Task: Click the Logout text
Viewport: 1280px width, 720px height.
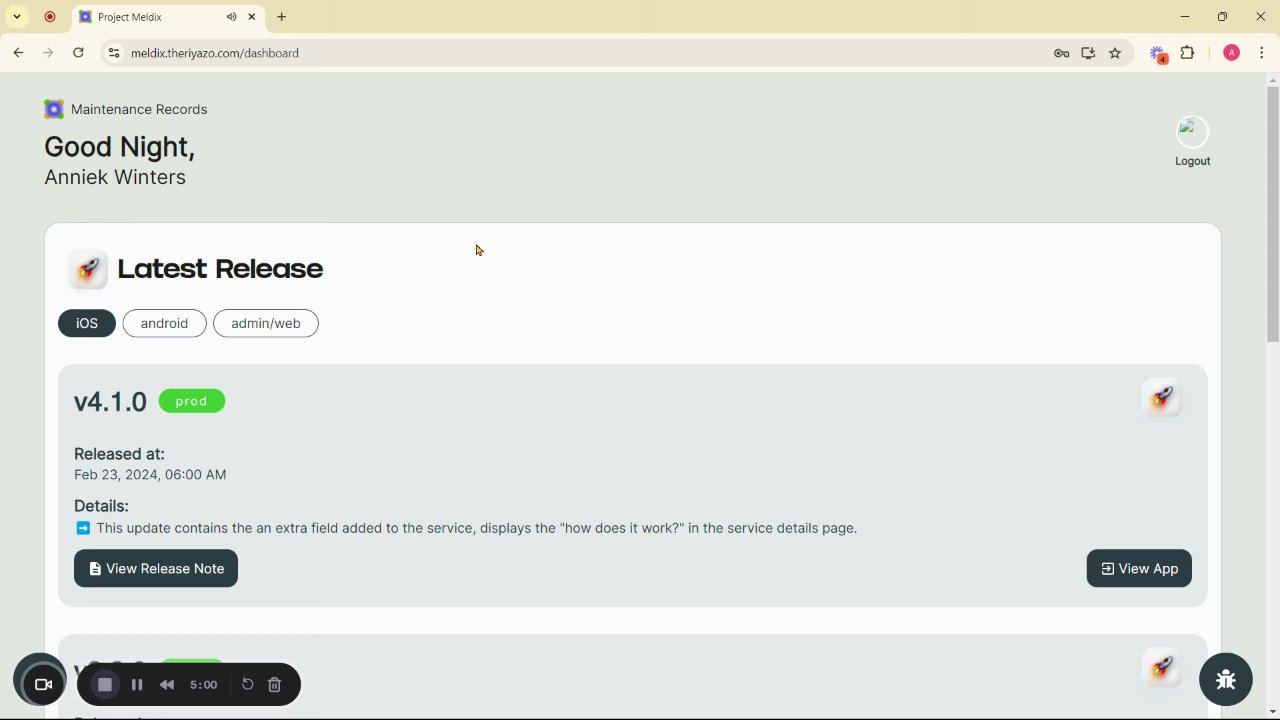Action: [1192, 161]
